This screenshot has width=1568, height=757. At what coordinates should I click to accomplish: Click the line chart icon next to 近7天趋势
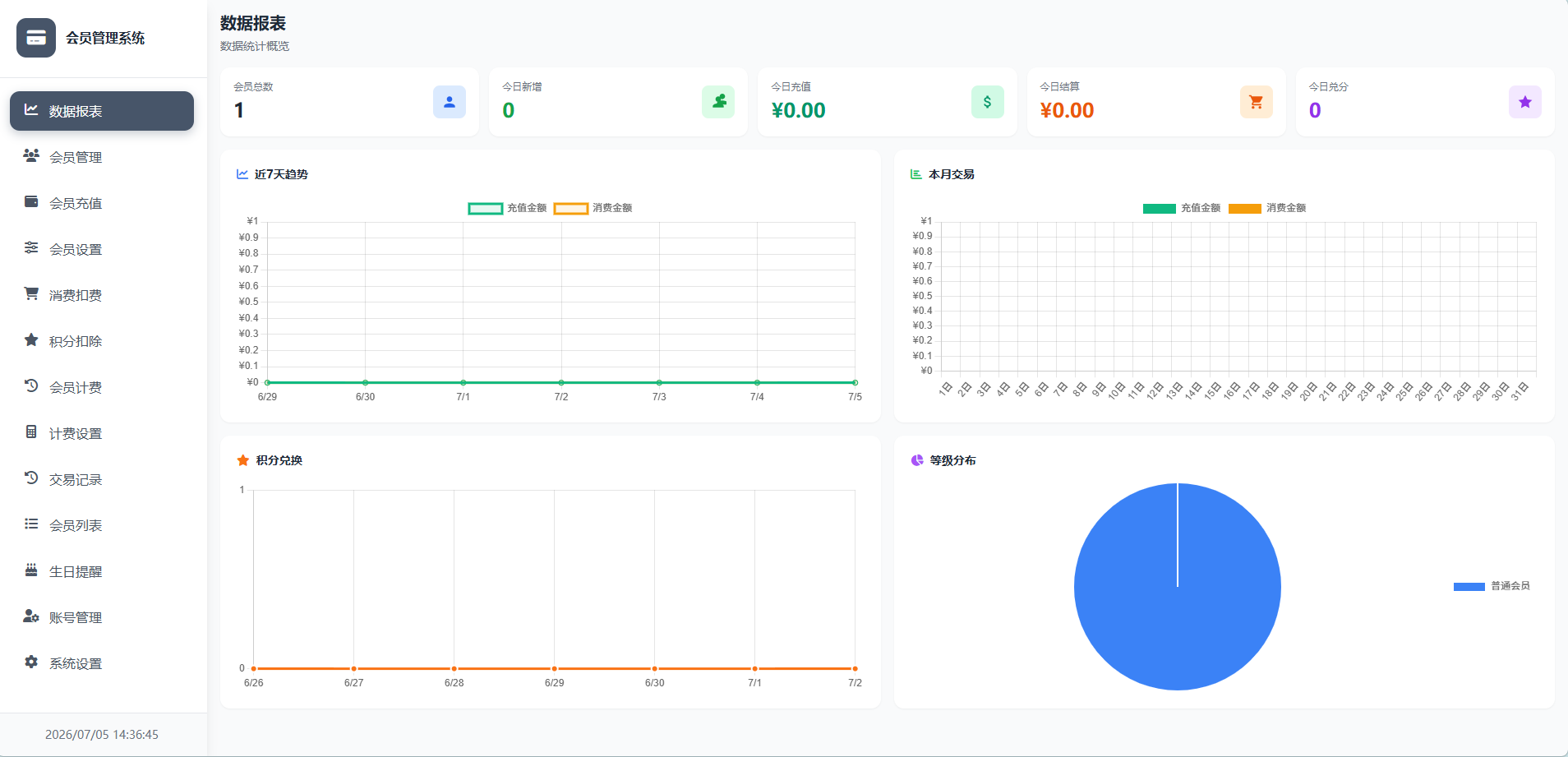click(x=242, y=174)
